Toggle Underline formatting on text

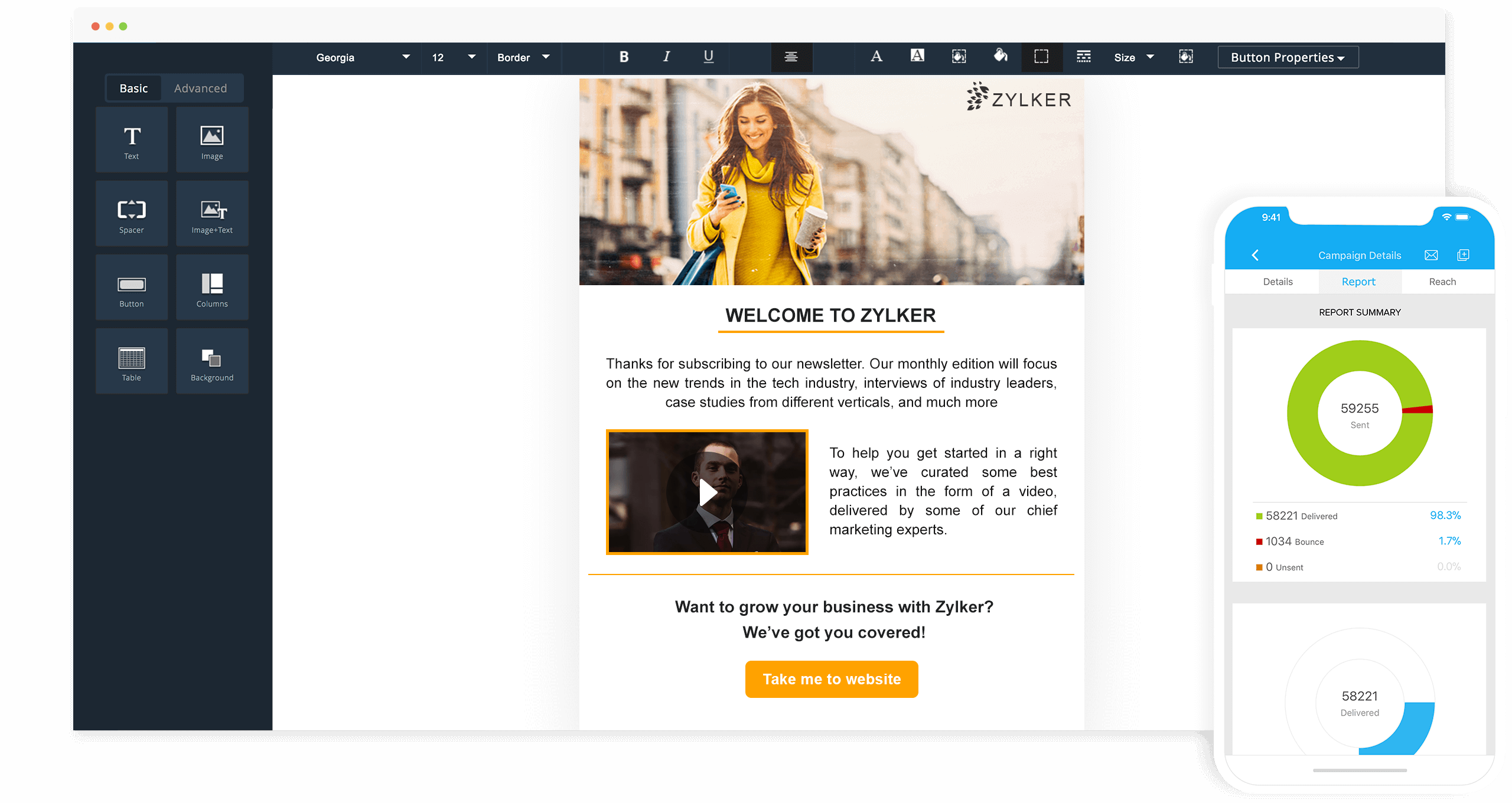point(707,56)
